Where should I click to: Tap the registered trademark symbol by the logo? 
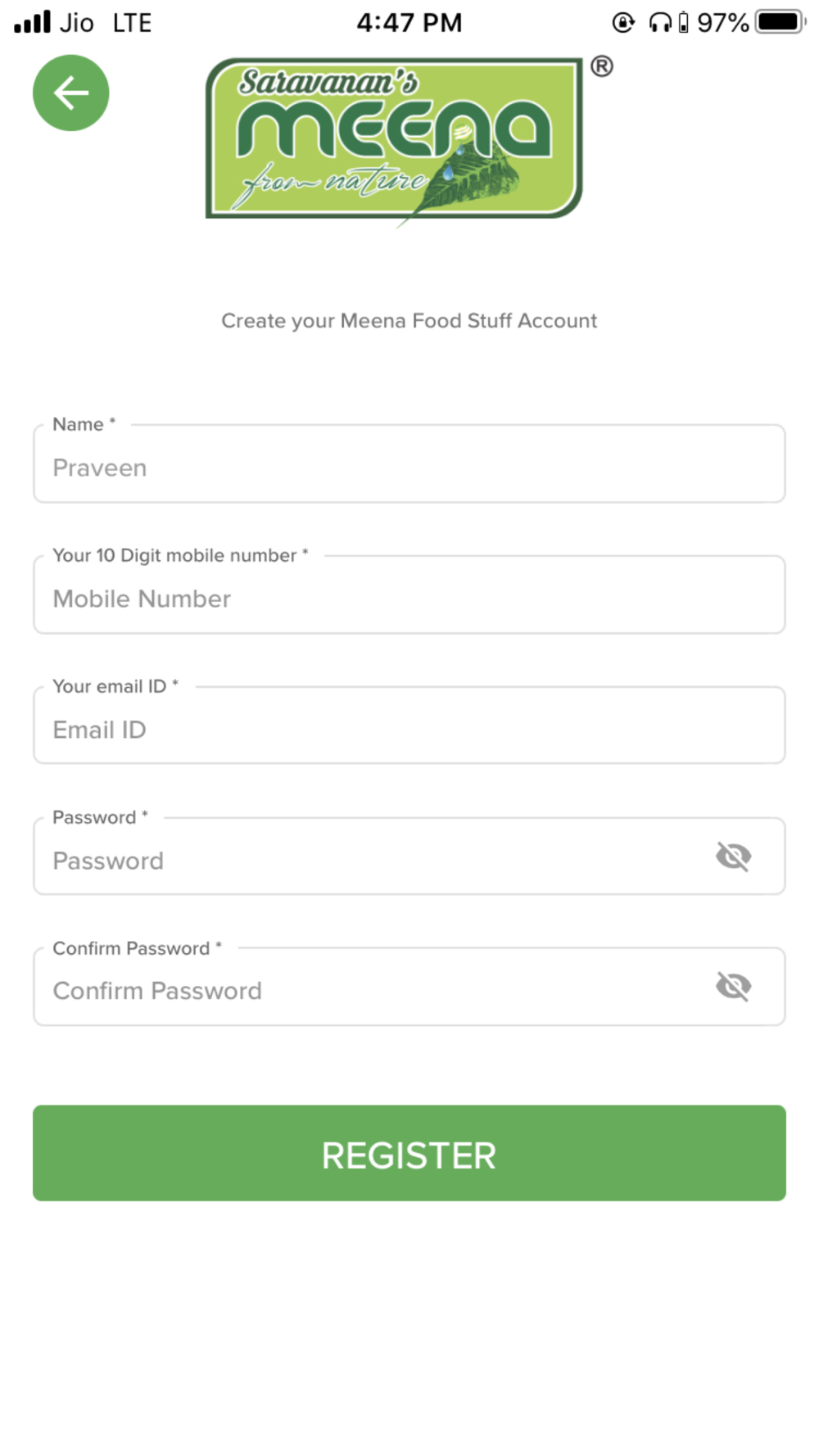602,66
